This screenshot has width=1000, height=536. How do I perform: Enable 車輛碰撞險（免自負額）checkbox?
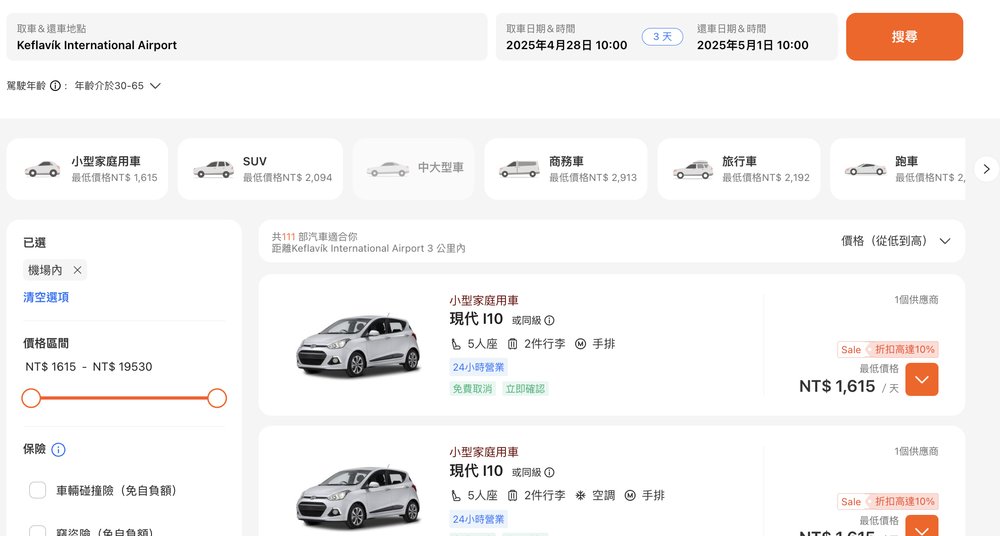[x=38, y=490]
